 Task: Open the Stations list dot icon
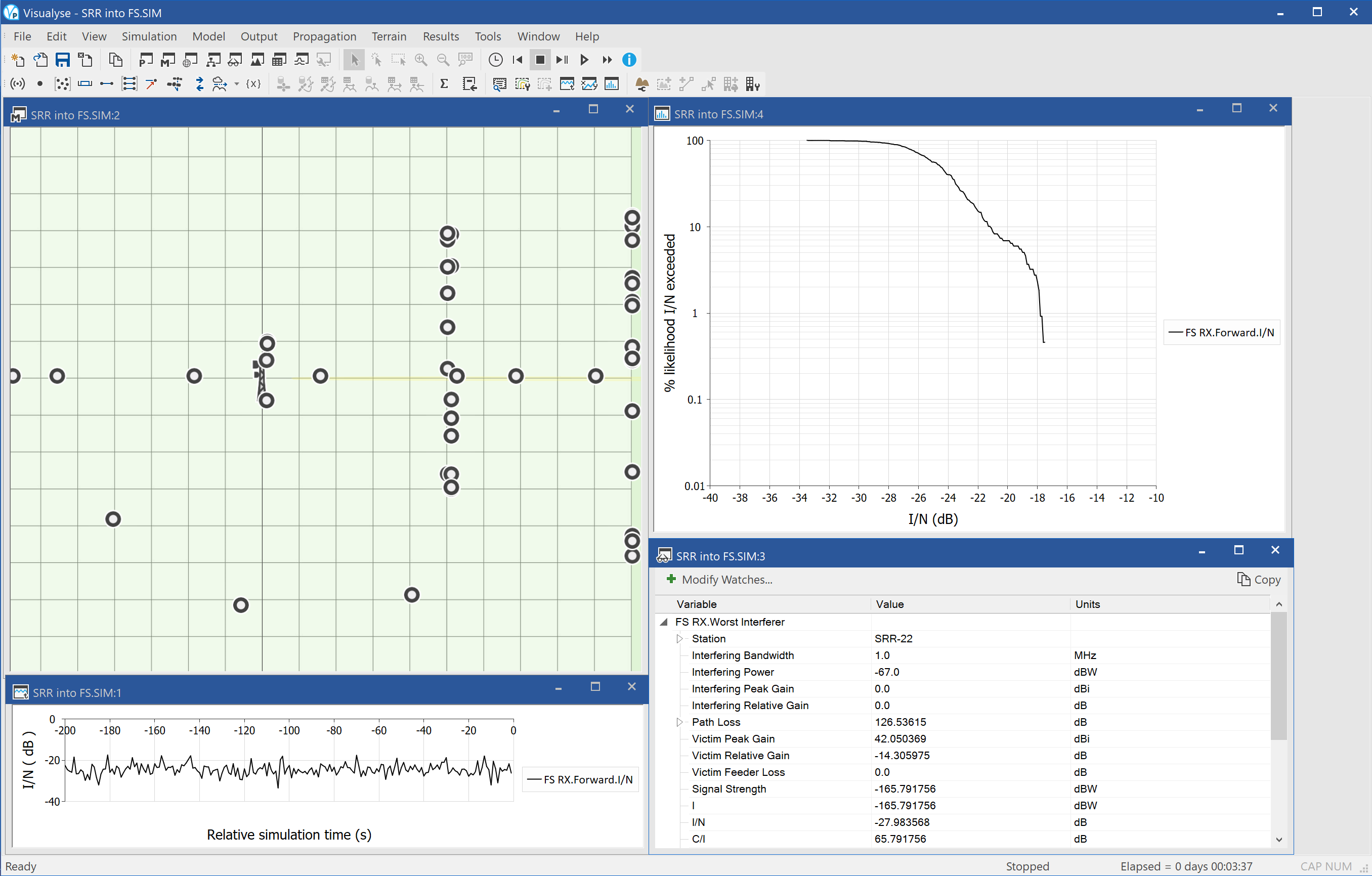click(x=40, y=84)
